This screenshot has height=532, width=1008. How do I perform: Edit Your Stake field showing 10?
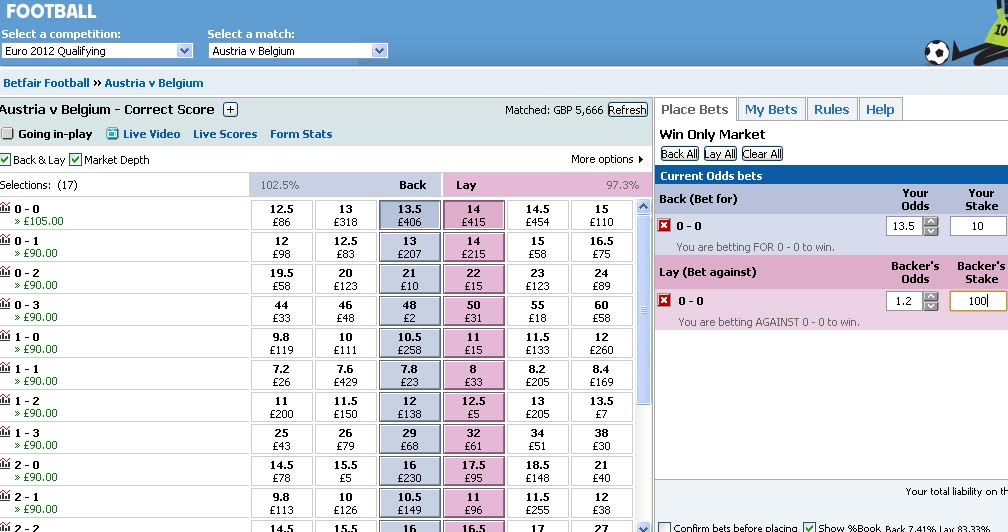coord(978,226)
